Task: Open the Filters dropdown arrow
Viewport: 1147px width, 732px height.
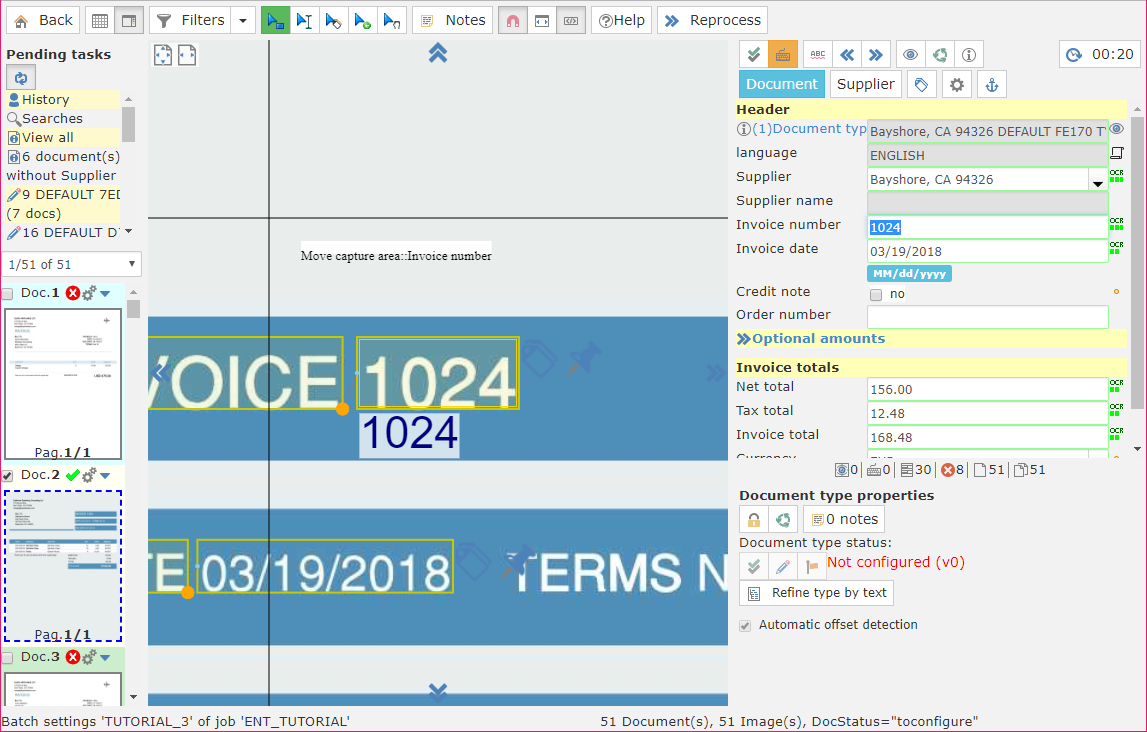Action: click(x=243, y=20)
